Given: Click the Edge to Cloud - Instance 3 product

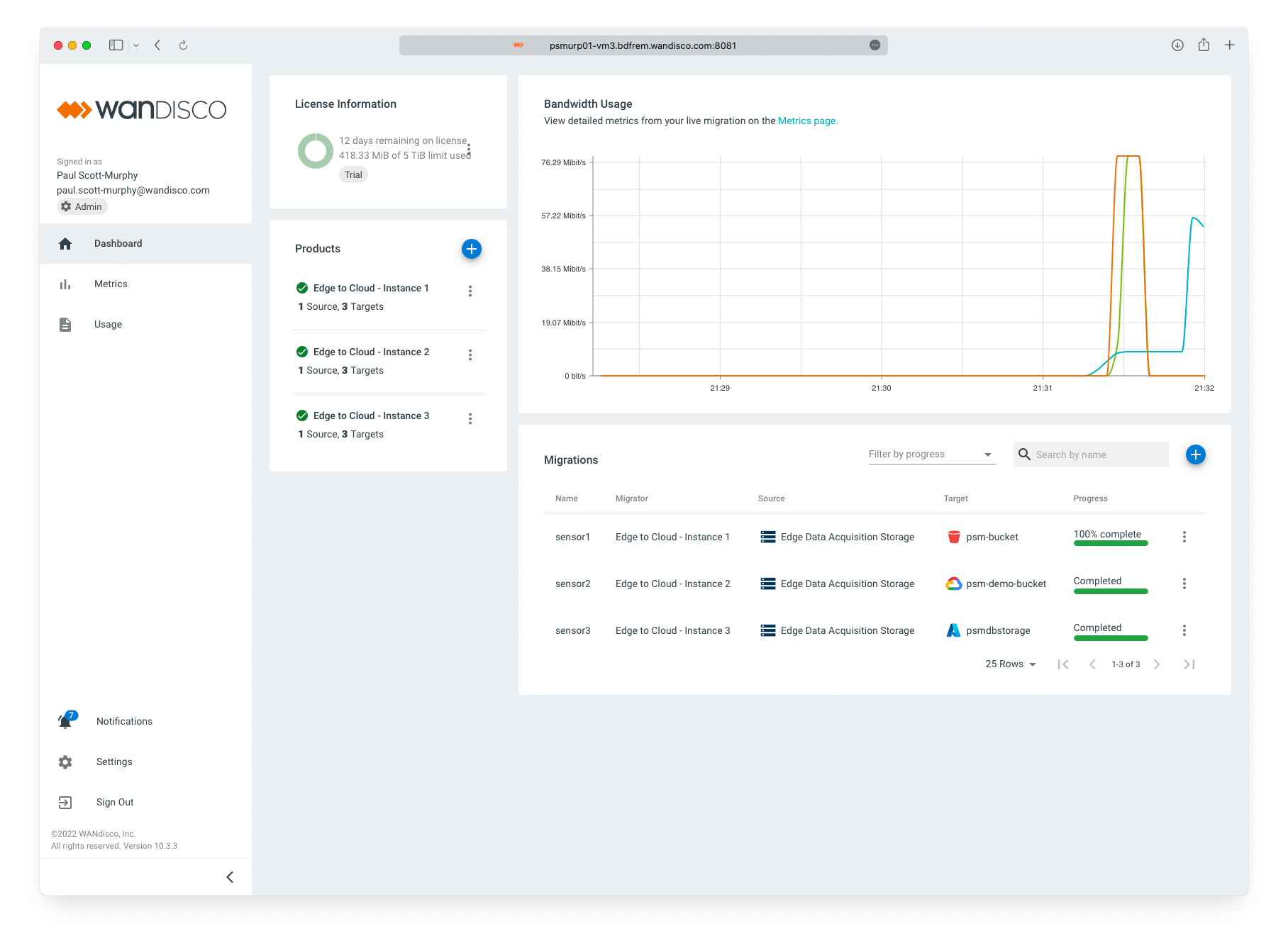Looking at the screenshot, I should tap(371, 416).
